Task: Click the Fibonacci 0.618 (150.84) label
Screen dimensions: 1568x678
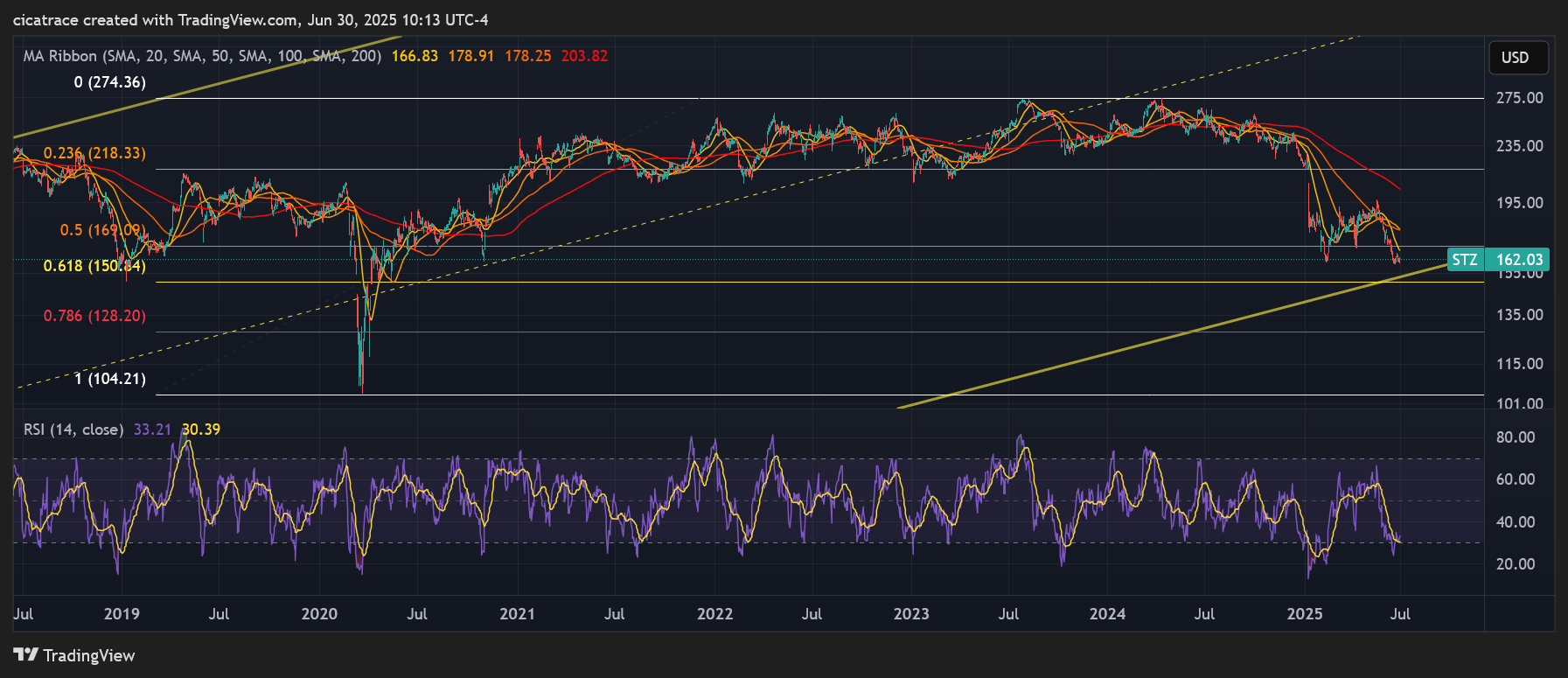Action: click(x=94, y=266)
